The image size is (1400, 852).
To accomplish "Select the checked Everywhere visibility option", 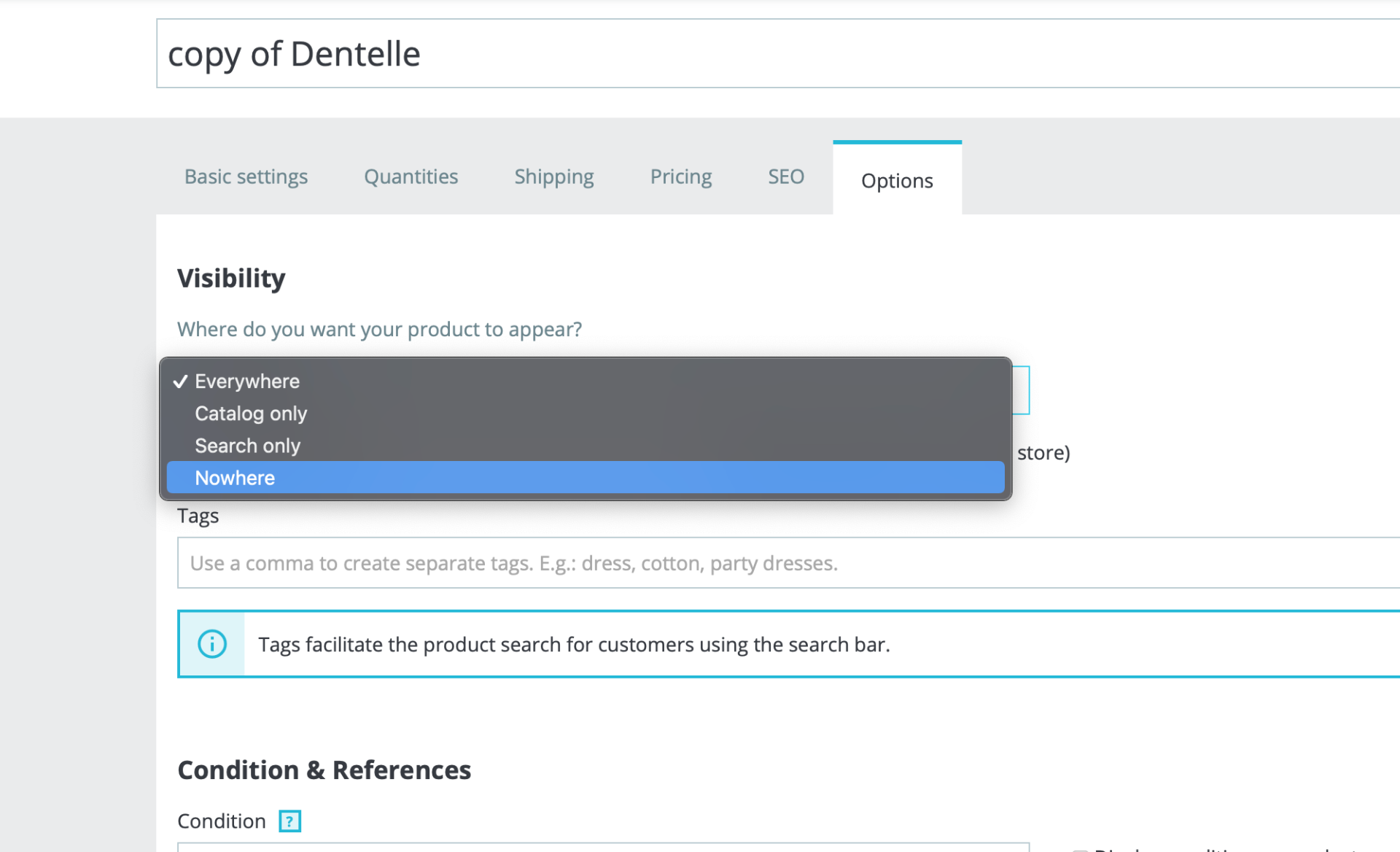I will pos(247,382).
